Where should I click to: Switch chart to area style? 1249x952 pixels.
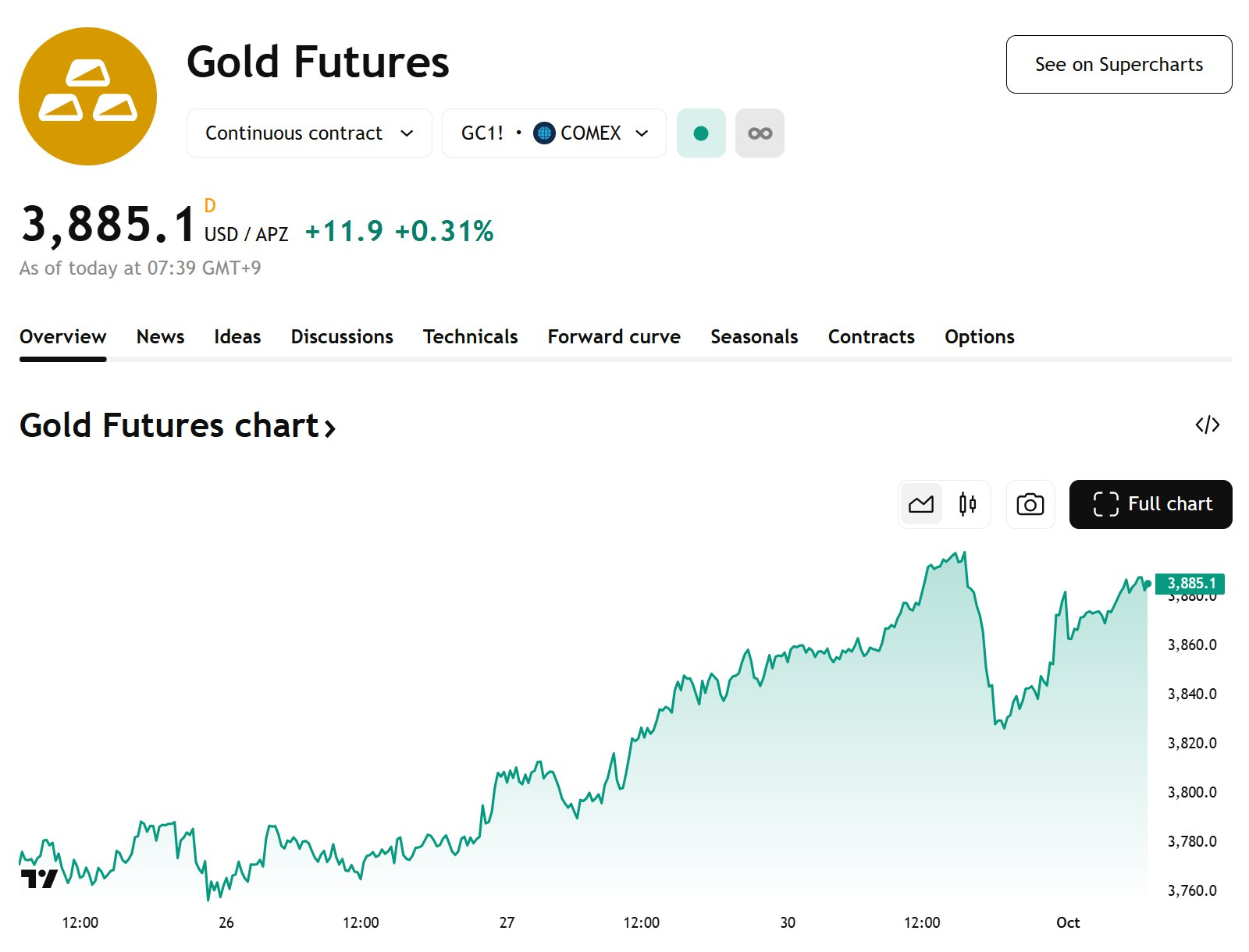coord(921,505)
